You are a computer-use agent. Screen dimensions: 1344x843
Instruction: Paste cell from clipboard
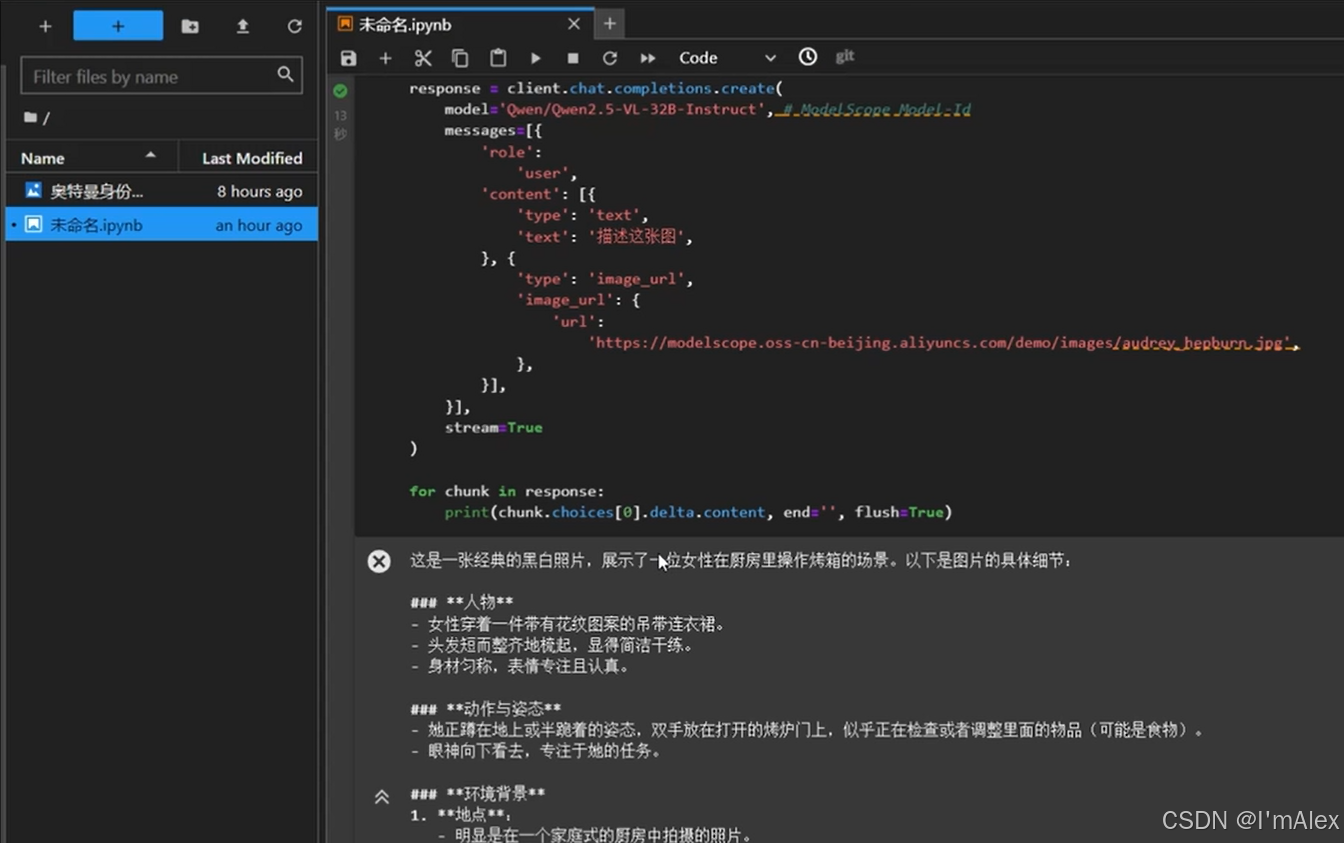coord(498,58)
